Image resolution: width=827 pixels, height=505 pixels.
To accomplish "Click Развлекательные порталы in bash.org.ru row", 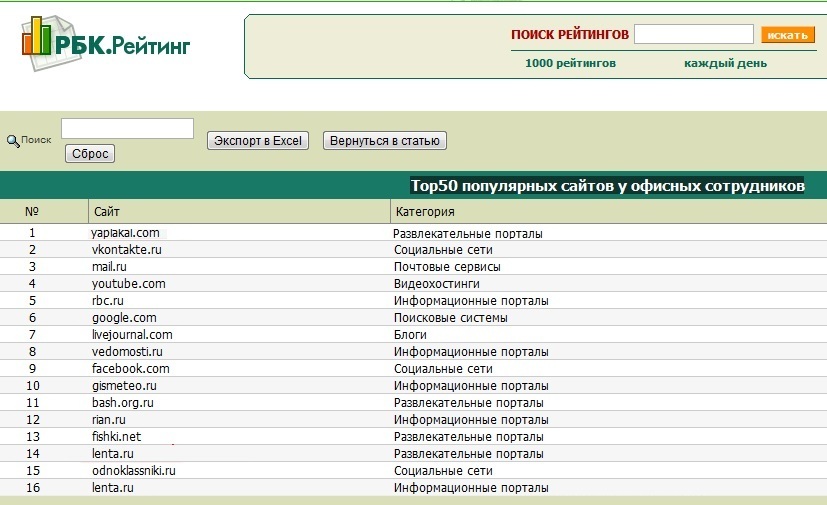I will coord(468,403).
